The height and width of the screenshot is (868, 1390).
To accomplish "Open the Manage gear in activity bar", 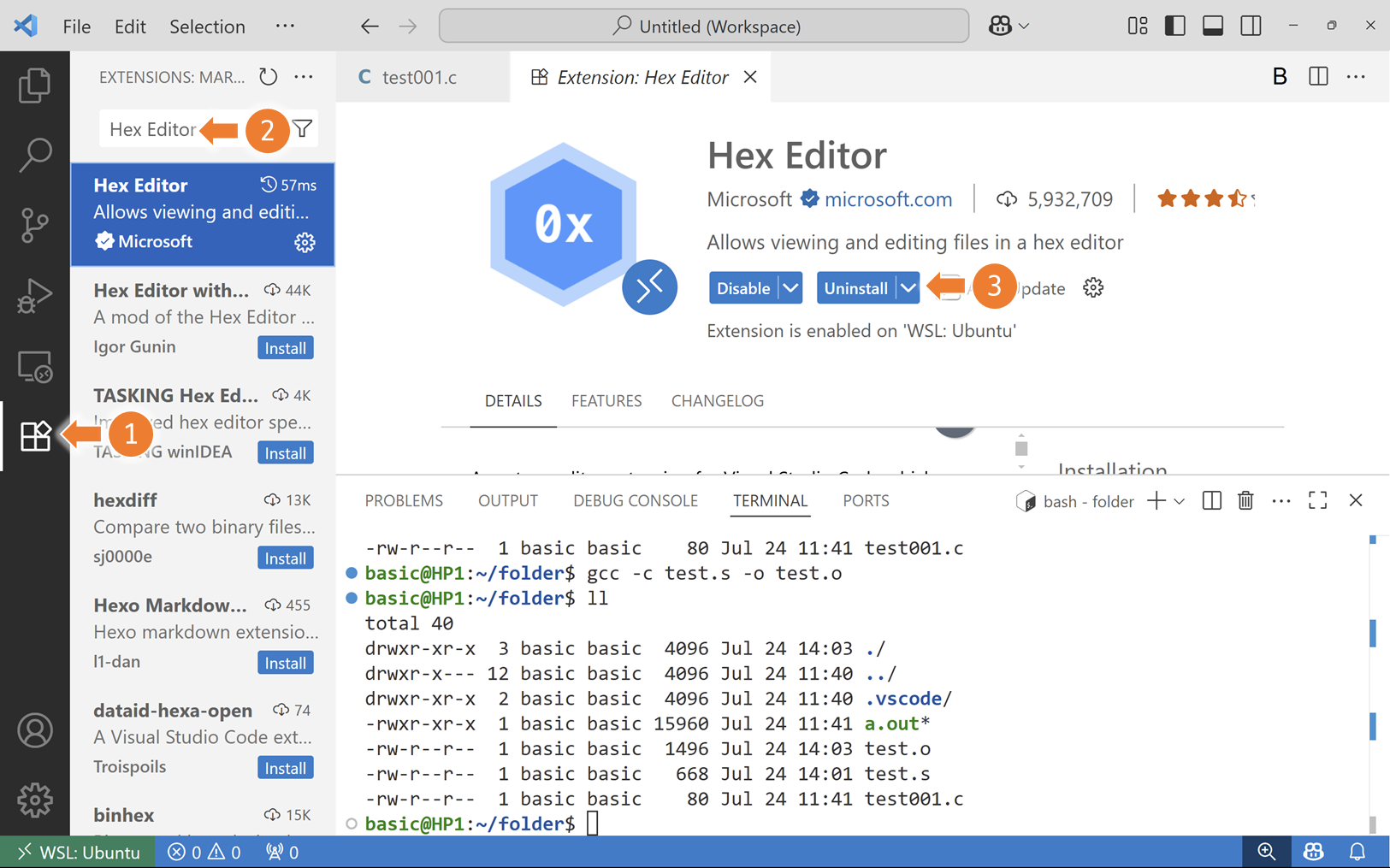I will (34, 800).
